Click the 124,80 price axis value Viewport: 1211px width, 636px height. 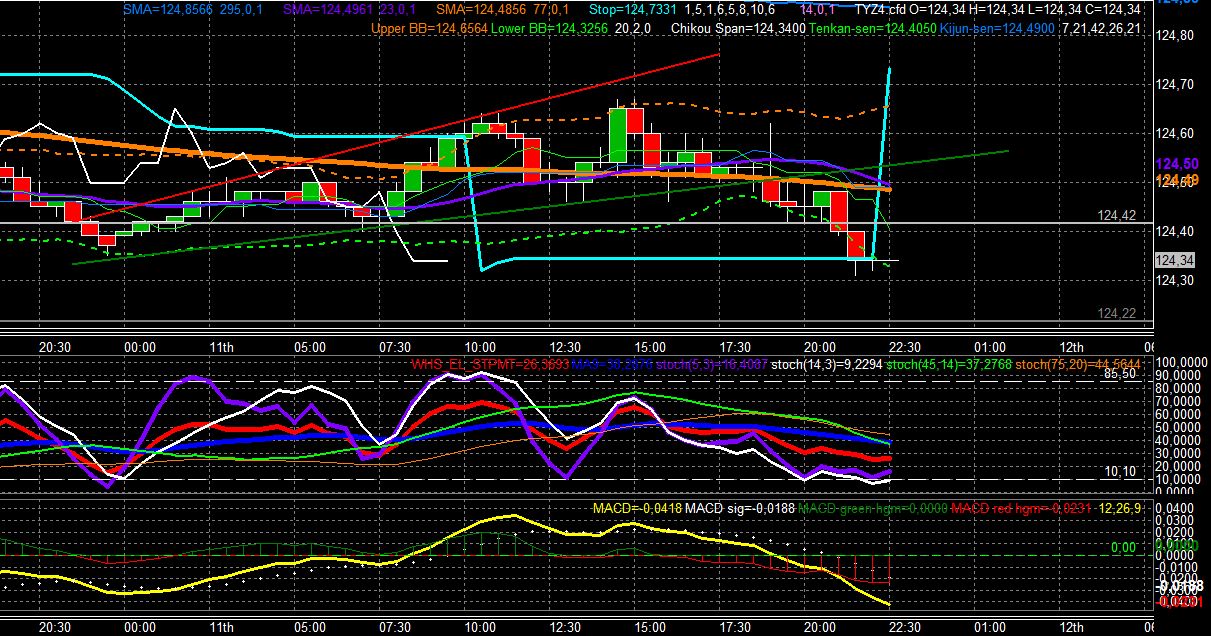coord(1174,36)
